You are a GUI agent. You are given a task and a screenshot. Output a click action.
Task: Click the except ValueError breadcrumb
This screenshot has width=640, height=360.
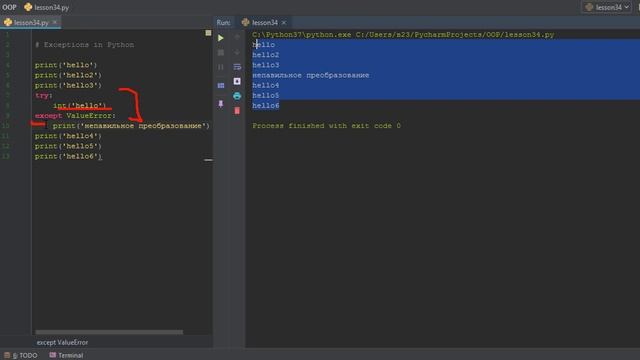[62, 342]
